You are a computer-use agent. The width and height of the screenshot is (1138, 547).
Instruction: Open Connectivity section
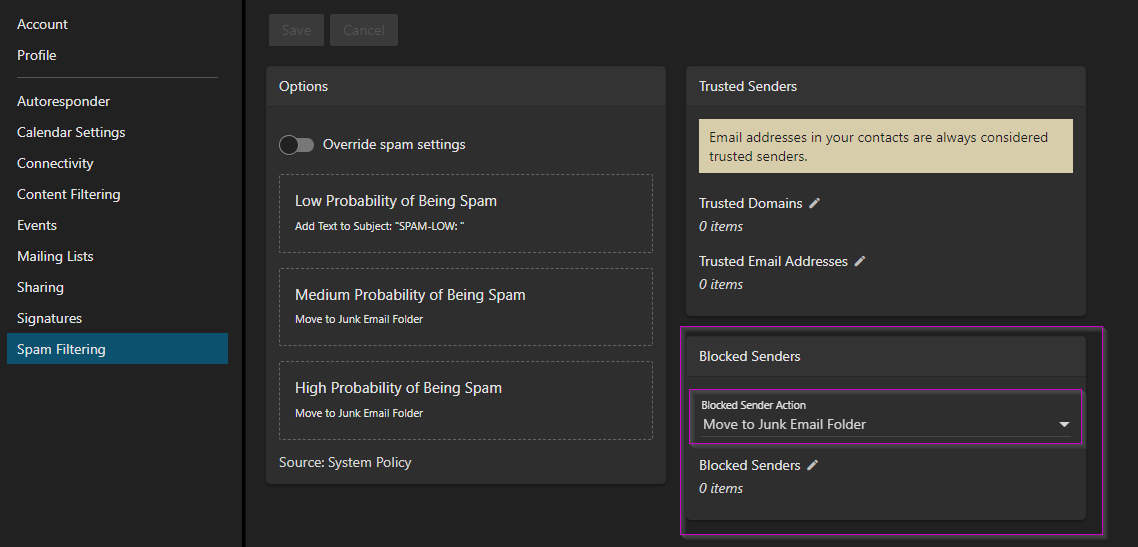click(55, 163)
